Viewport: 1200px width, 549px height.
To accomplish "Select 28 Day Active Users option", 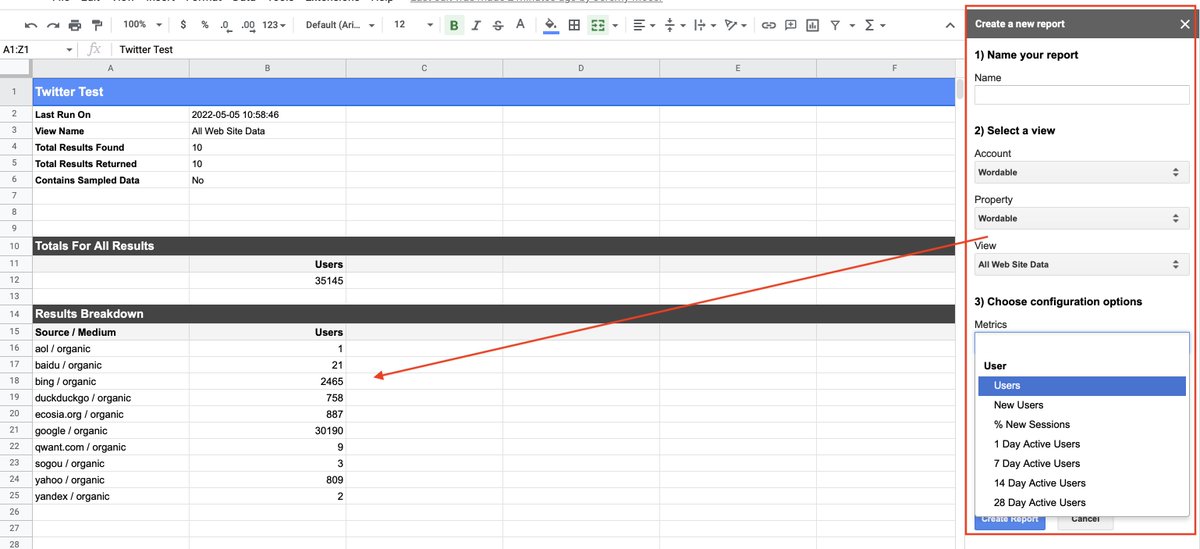I will pyautogui.click(x=1082, y=503).
